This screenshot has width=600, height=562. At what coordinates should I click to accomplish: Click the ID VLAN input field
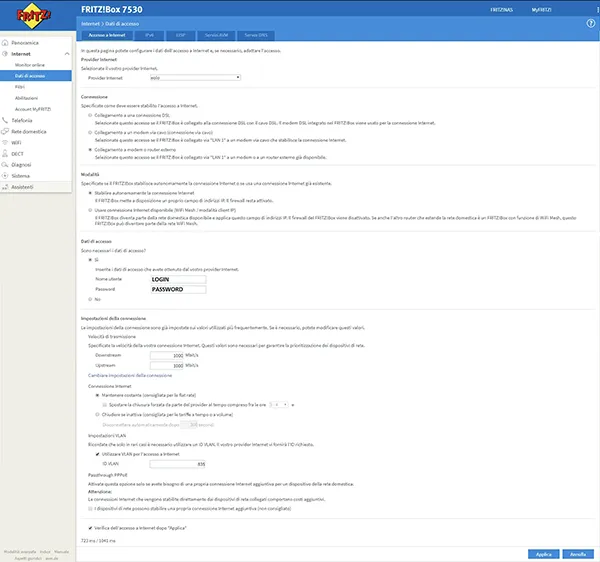176,464
